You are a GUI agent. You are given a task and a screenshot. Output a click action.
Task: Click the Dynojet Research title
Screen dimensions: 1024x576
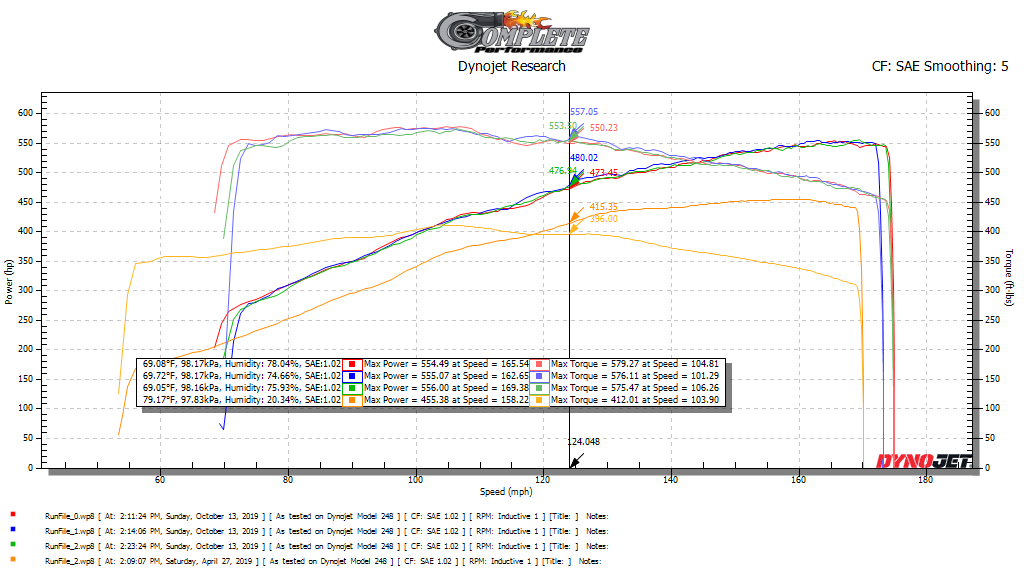511,66
